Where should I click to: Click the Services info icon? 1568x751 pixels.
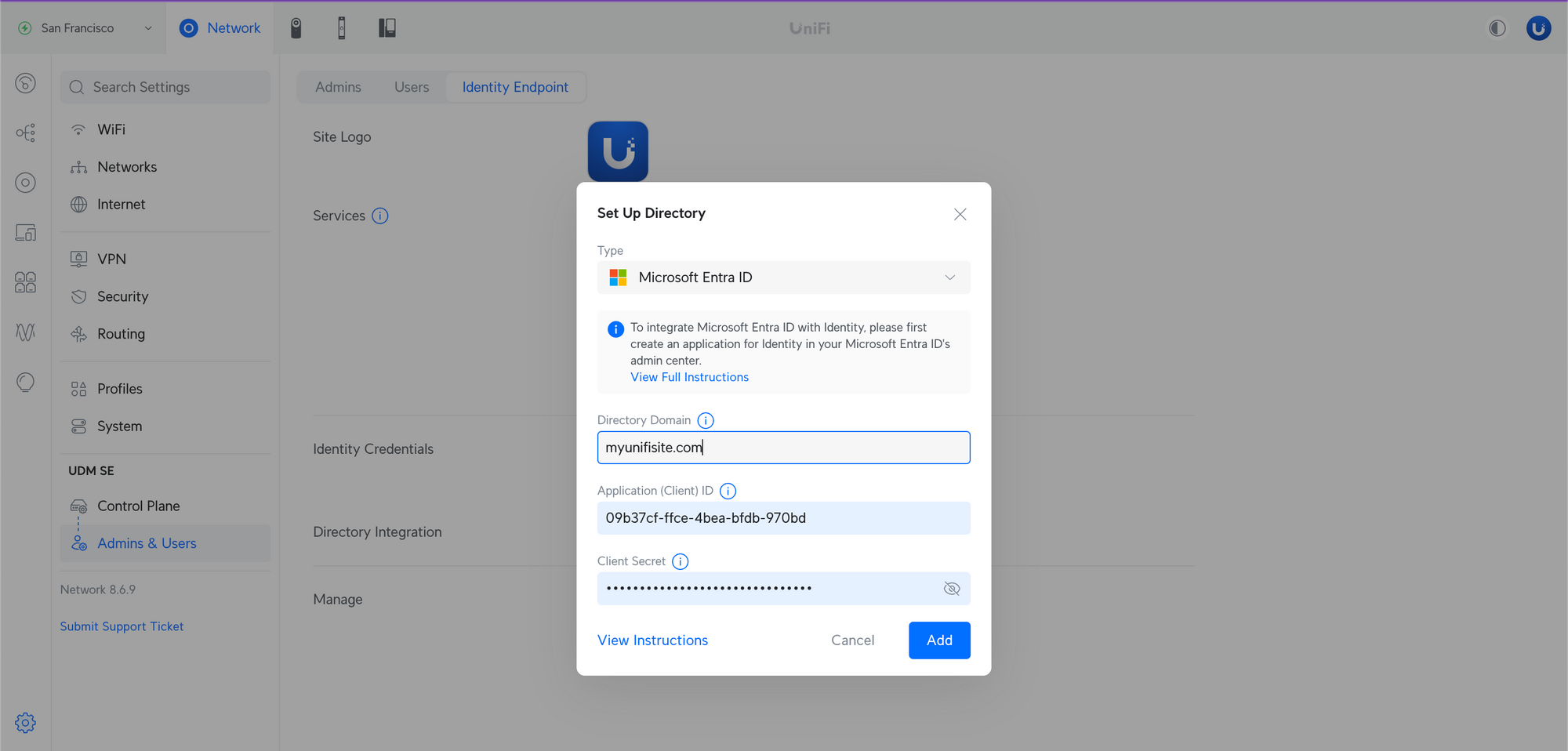[380, 216]
